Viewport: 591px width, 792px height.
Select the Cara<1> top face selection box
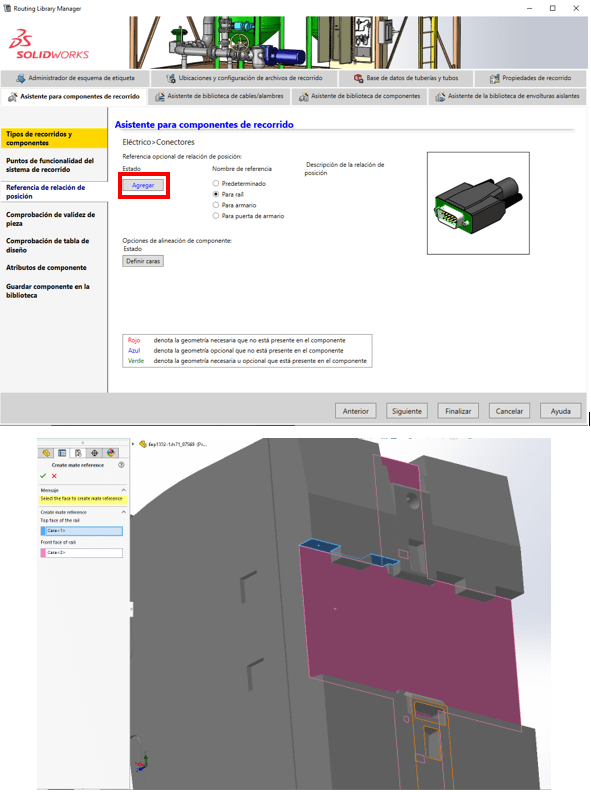pyautogui.click(x=84, y=531)
